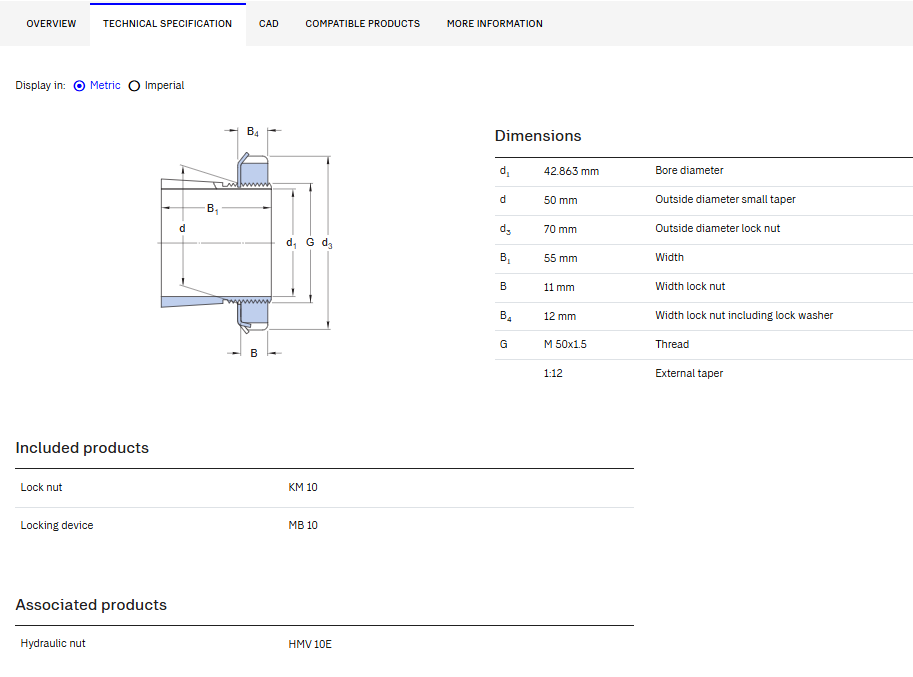Click the '1:12' external taper value

(x=553, y=373)
